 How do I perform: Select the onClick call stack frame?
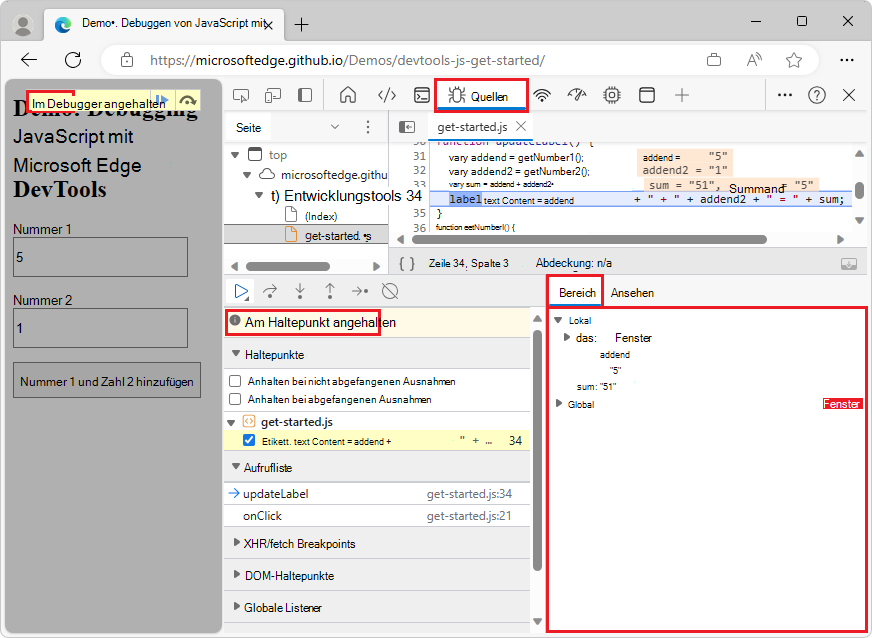(377, 516)
